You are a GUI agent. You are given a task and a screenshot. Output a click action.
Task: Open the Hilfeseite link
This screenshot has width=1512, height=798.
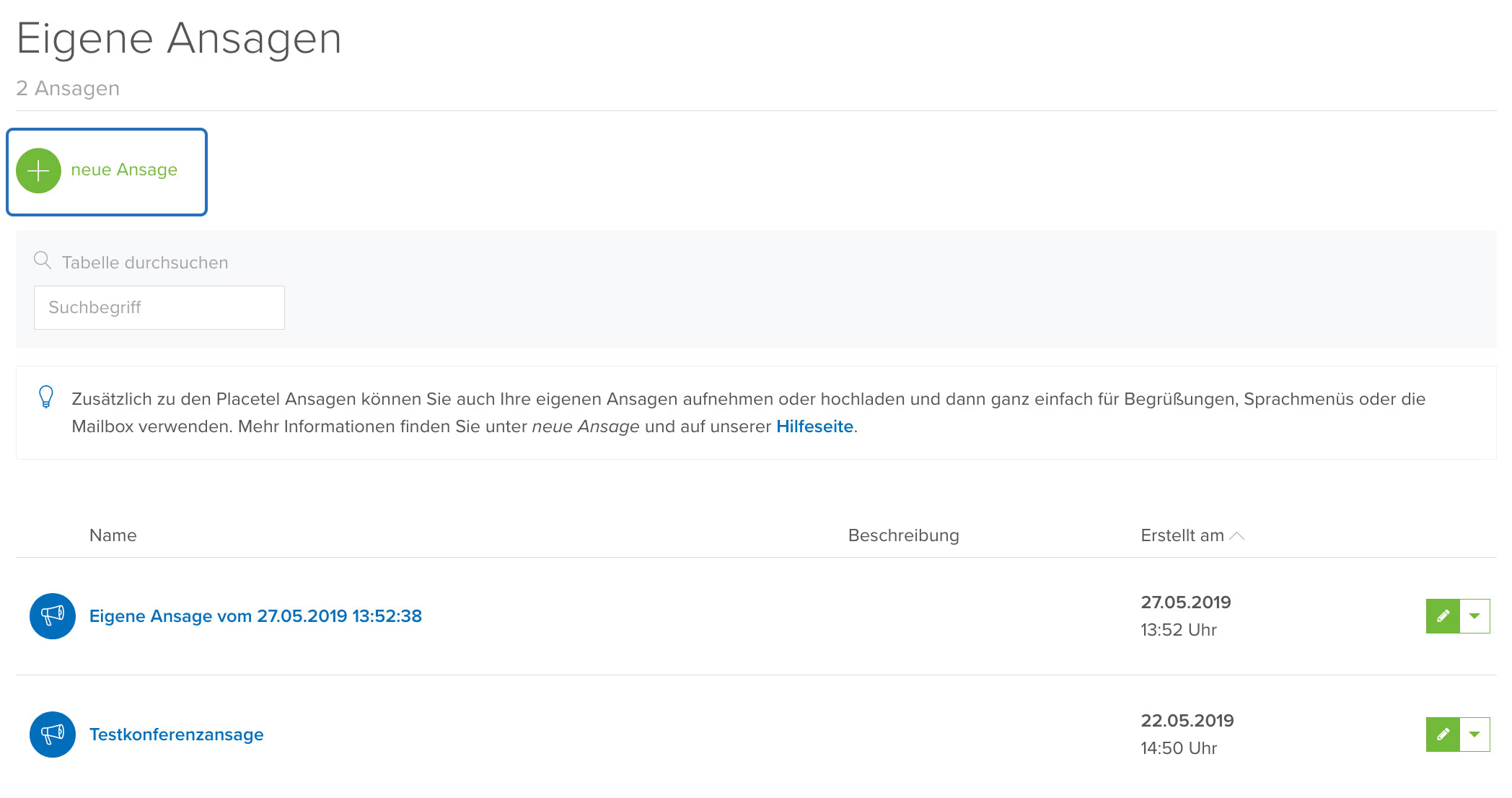(814, 426)
